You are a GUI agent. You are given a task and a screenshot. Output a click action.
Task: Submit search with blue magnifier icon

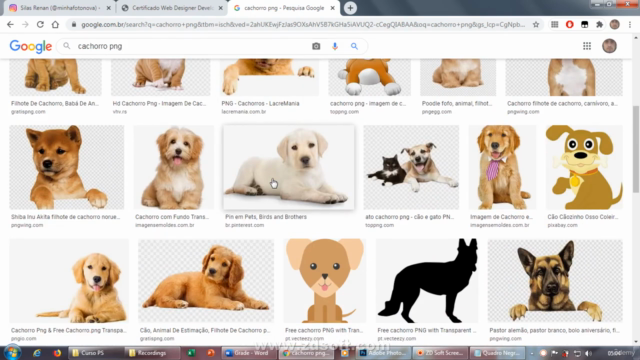[354, 46]
